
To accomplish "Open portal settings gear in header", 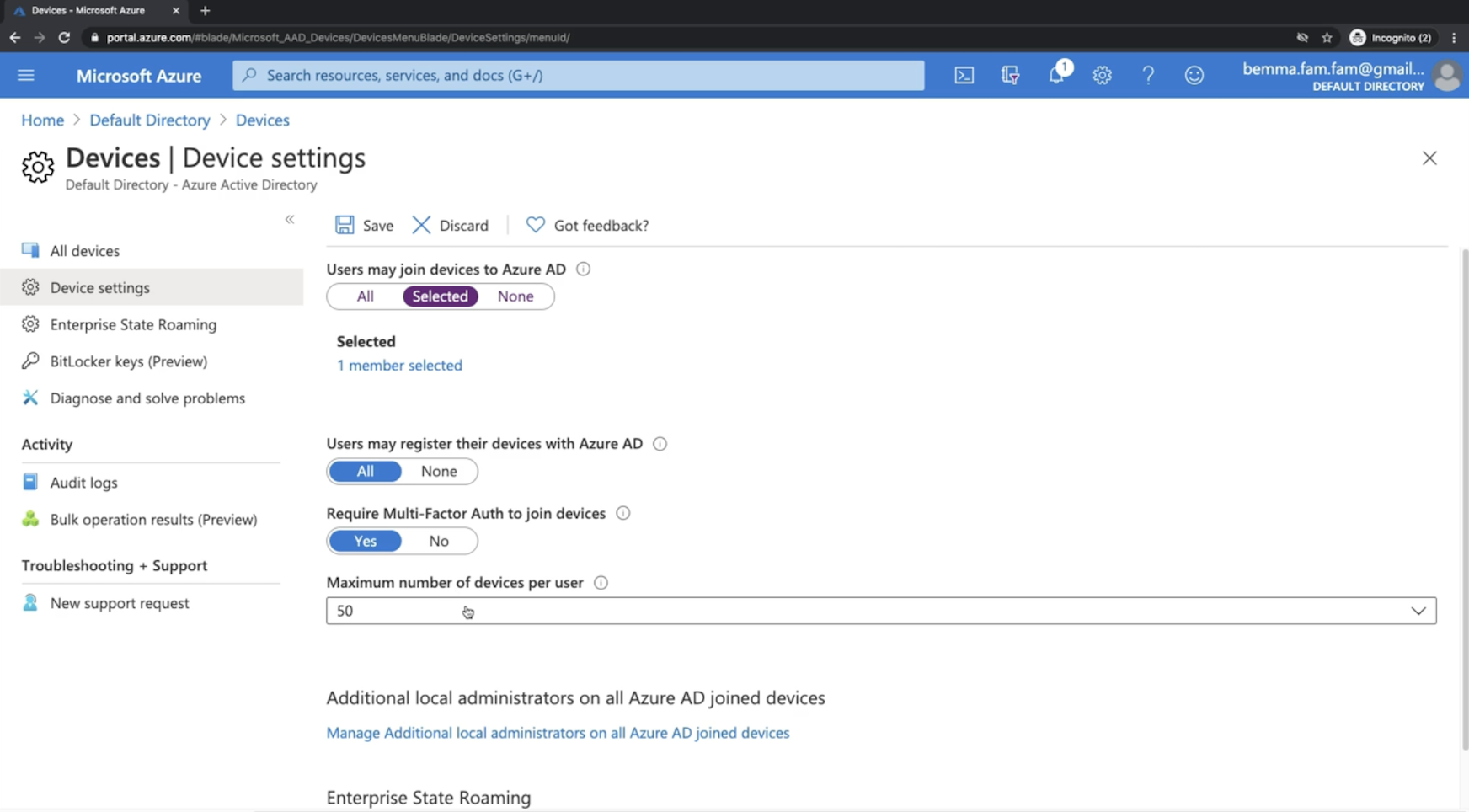I will (x=1102, y=76).
